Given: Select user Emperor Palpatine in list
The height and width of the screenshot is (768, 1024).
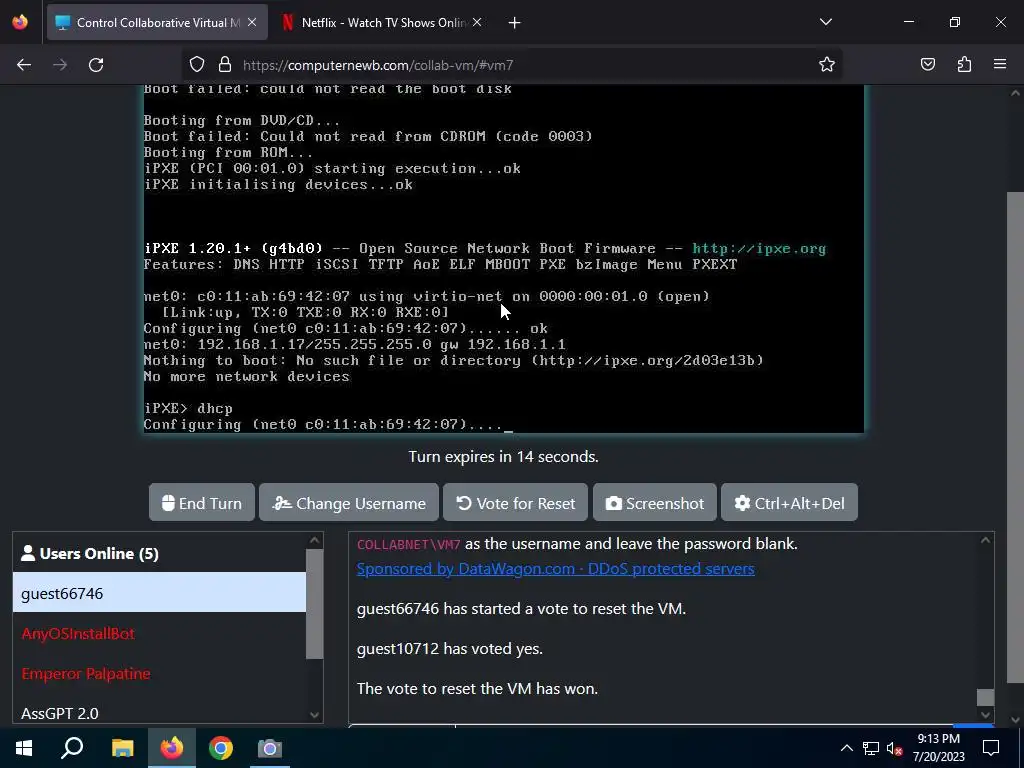Looking at the screenshot, I should pyautogui.click(x=159, y=673).
